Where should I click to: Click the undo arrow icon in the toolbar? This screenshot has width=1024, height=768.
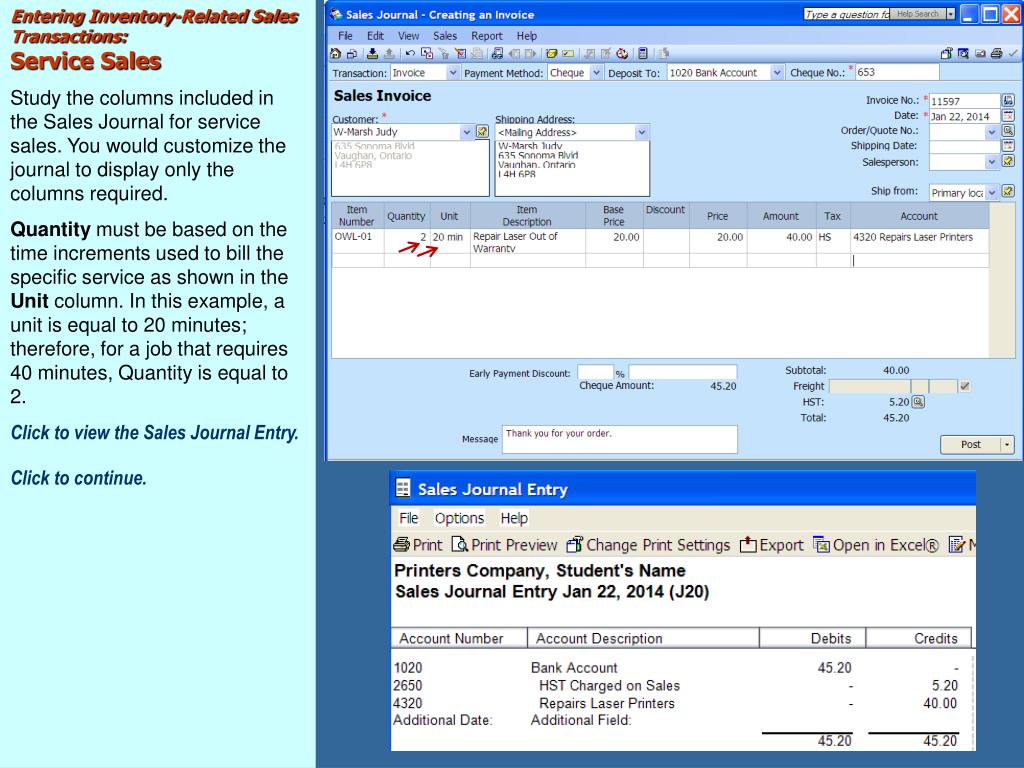[410, 54]
